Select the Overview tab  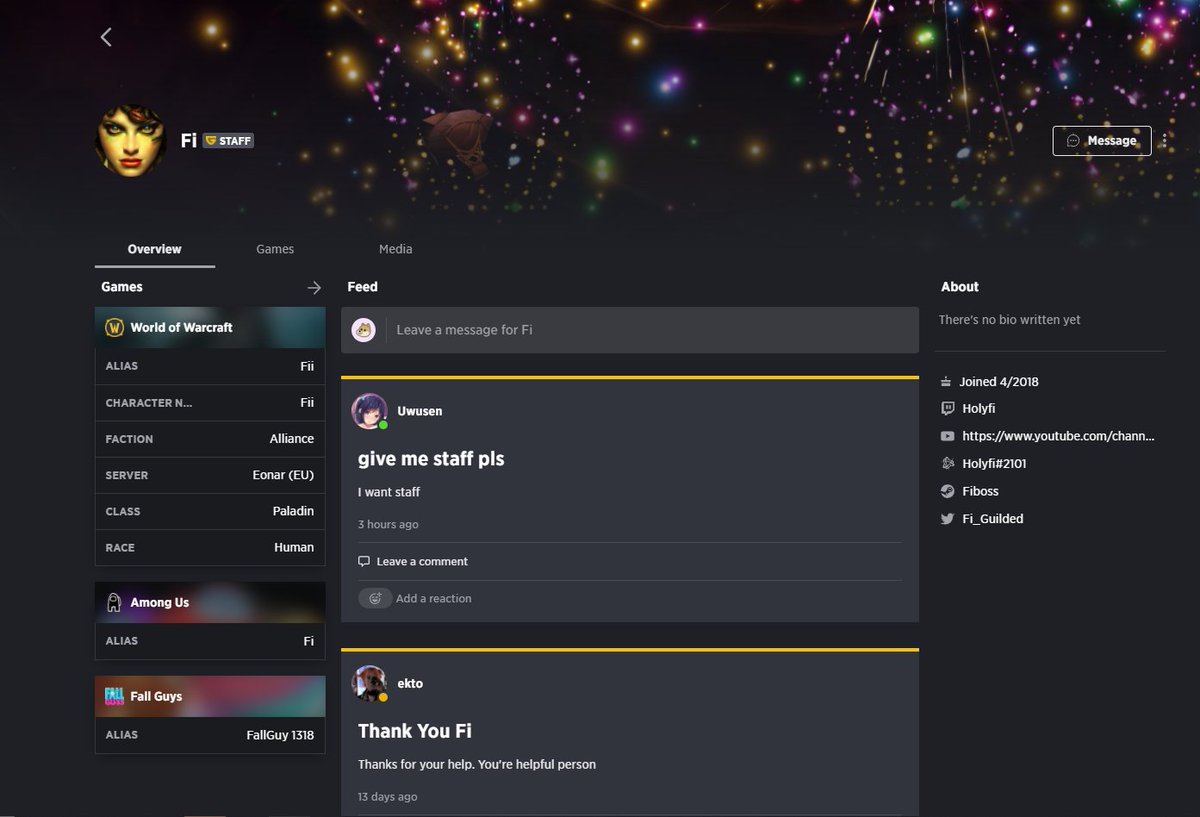click(155, 249)
